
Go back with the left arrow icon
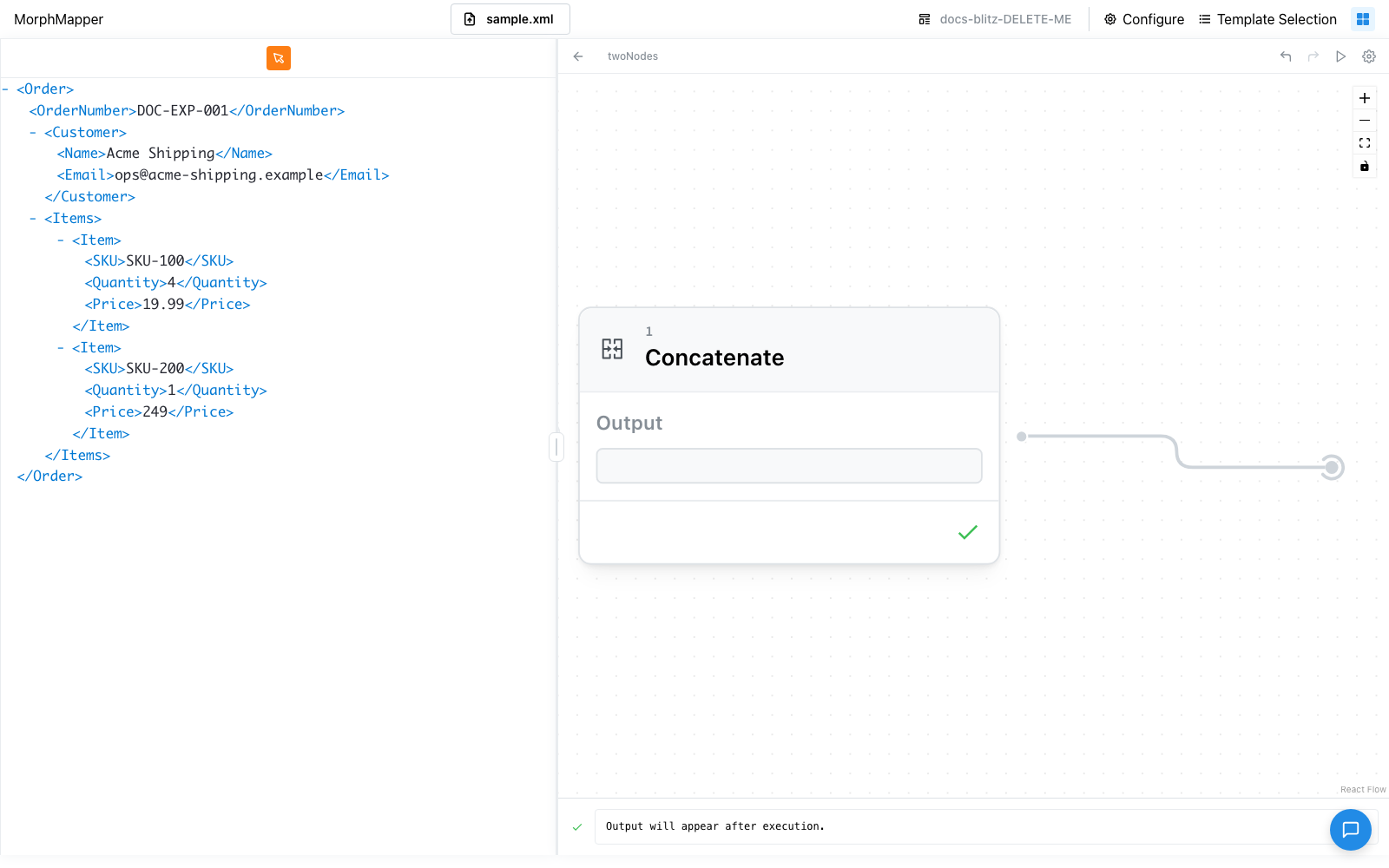(578, 56)
